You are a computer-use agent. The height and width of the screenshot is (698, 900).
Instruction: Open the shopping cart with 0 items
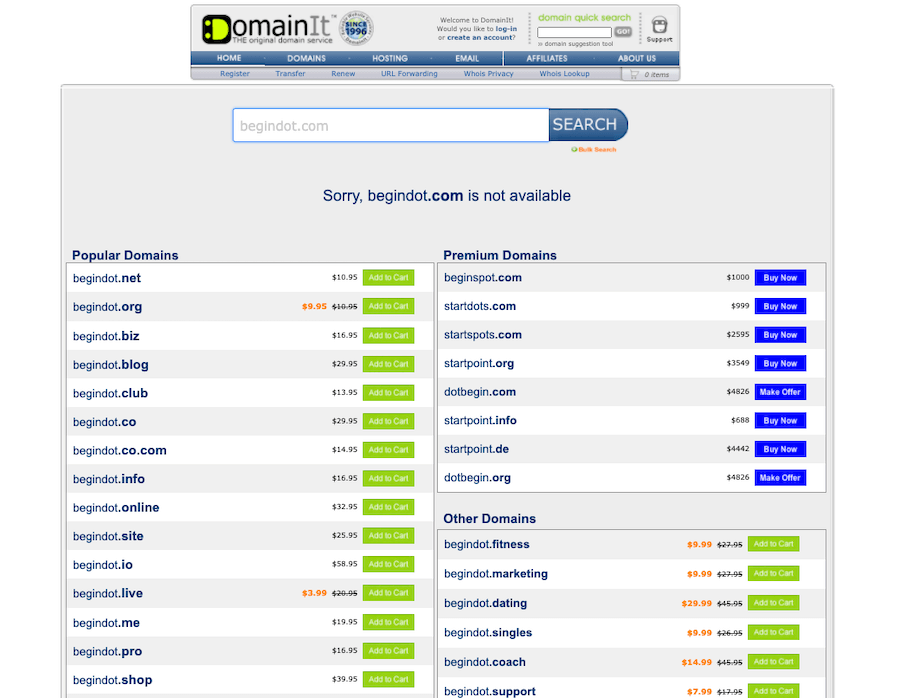pos(650,75)
